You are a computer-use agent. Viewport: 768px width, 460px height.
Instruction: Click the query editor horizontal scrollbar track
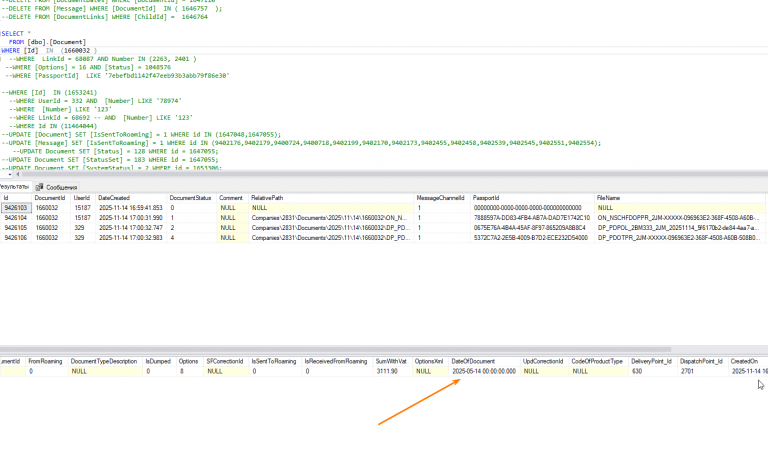[394, 174]
